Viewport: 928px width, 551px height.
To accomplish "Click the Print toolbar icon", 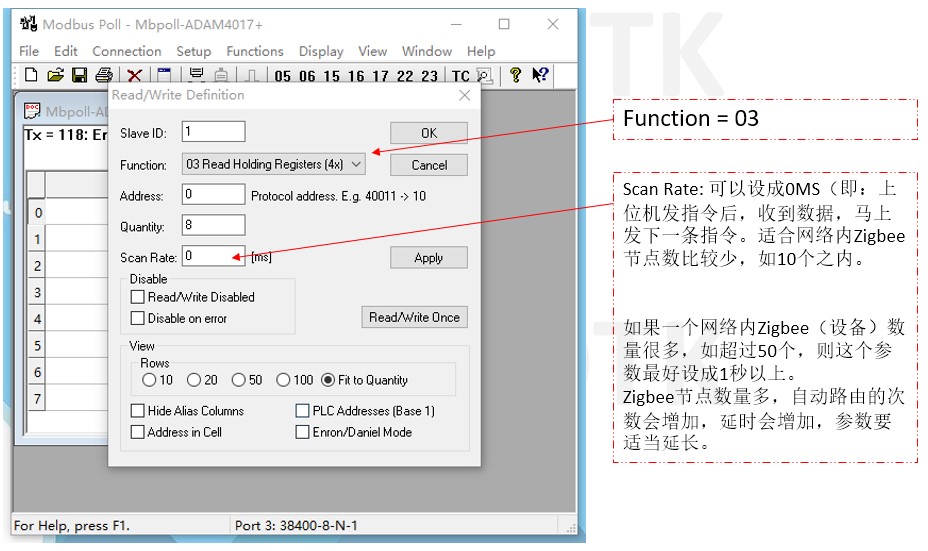I will (104, 75).
